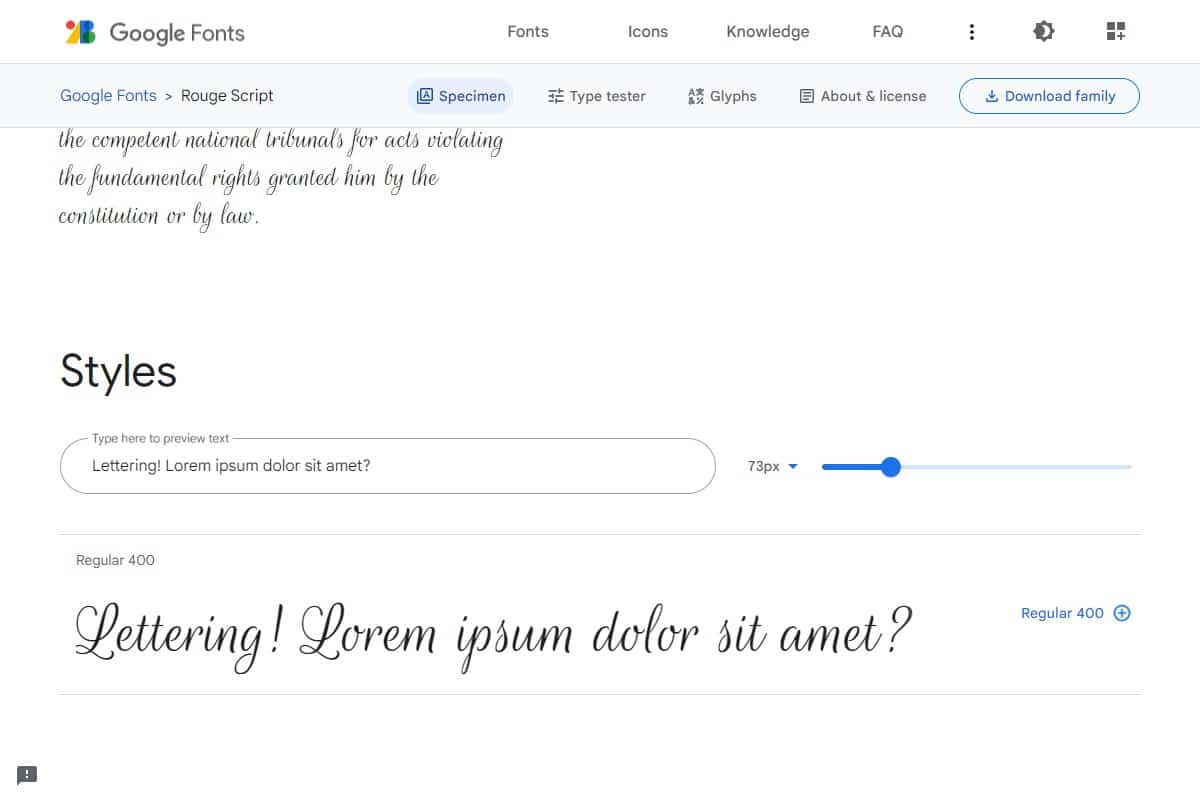Focus the preview text input field
The image size is (1200, 800).
click(x=387, y=466)
